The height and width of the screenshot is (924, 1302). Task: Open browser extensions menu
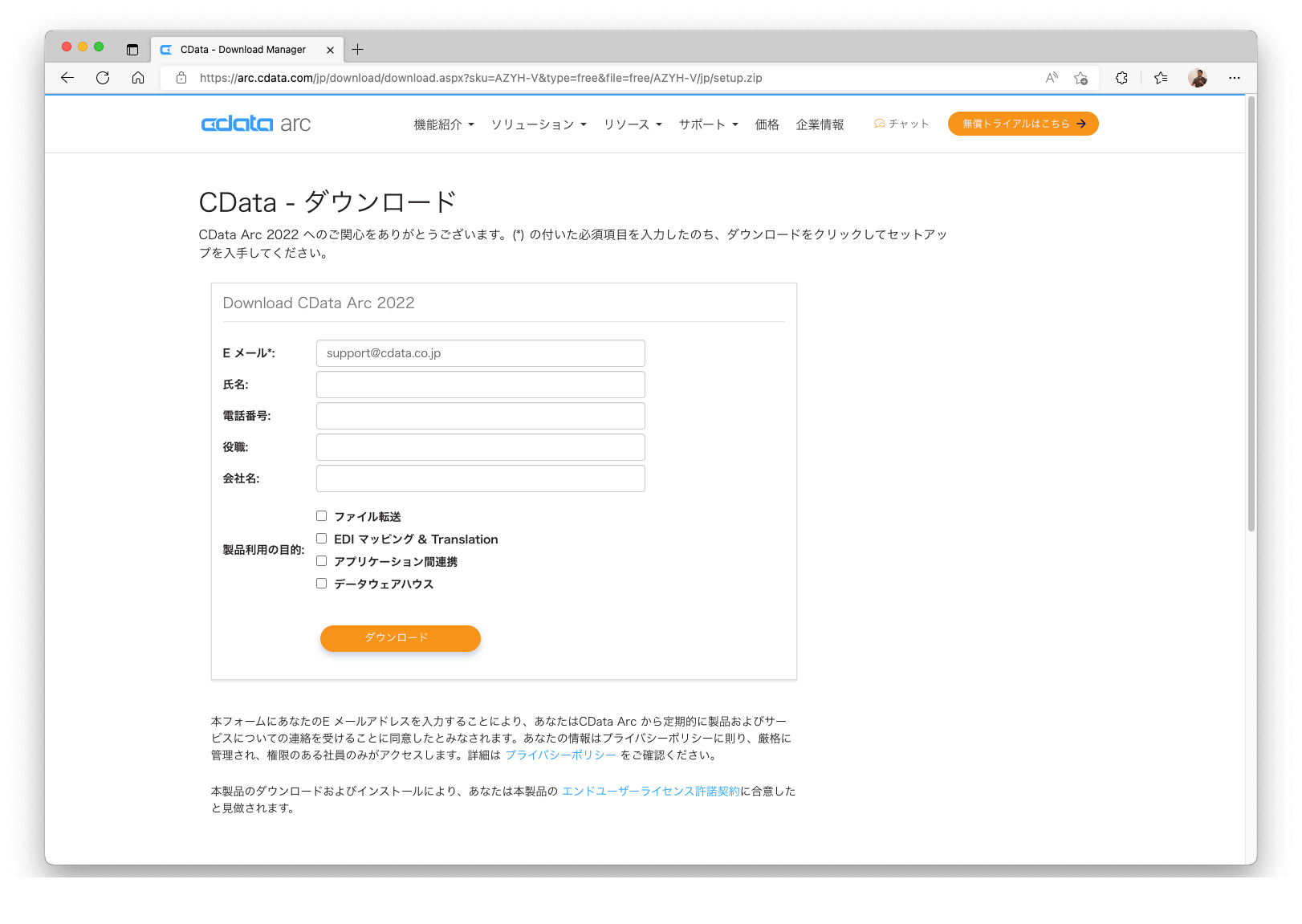[1121, 78]
